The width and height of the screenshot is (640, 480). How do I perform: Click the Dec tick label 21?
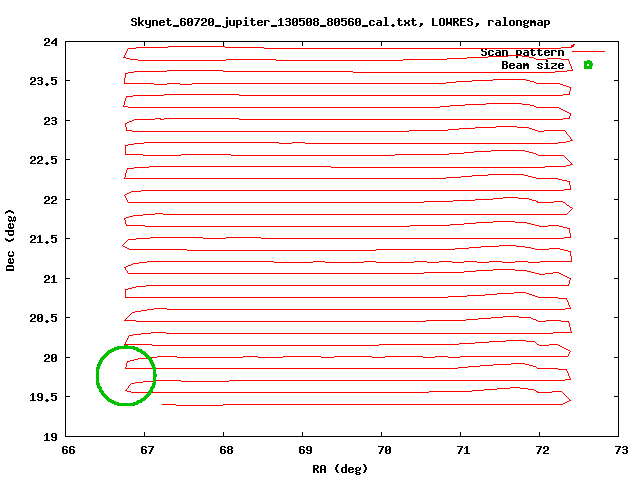click(x=51, y=279)
